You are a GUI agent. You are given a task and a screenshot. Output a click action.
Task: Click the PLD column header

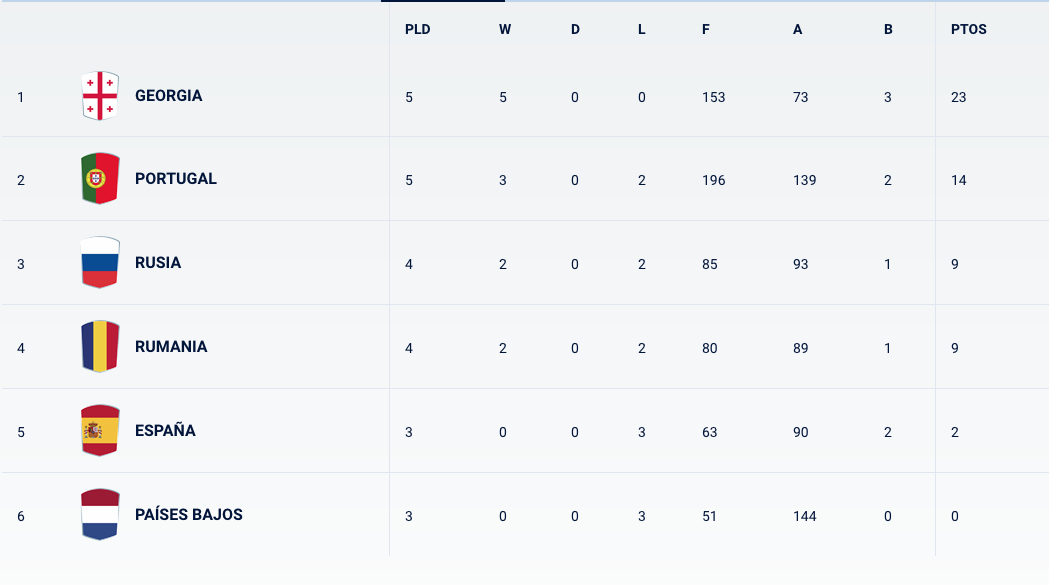coord(417,29)
